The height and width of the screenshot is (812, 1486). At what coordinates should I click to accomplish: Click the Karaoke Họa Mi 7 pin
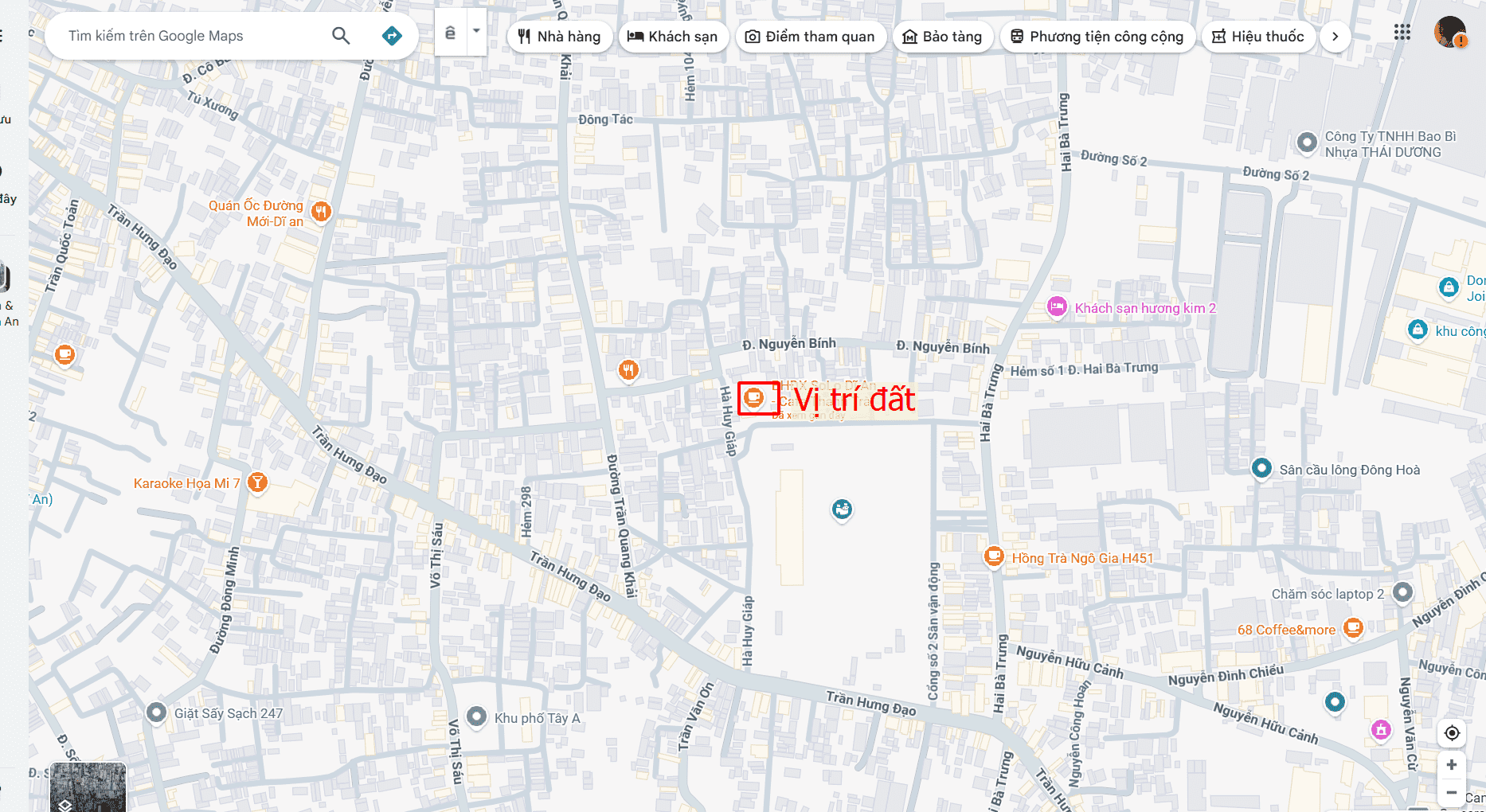click(257, 482)
